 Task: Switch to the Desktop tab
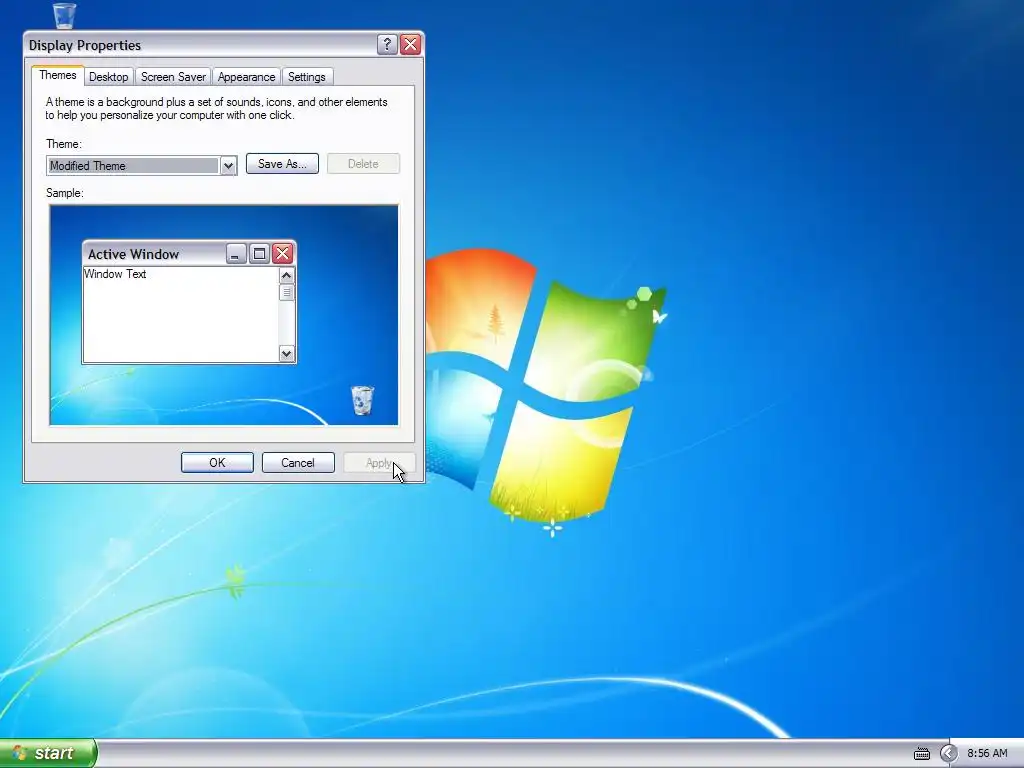pyautogui.click(x=108, y=77)
